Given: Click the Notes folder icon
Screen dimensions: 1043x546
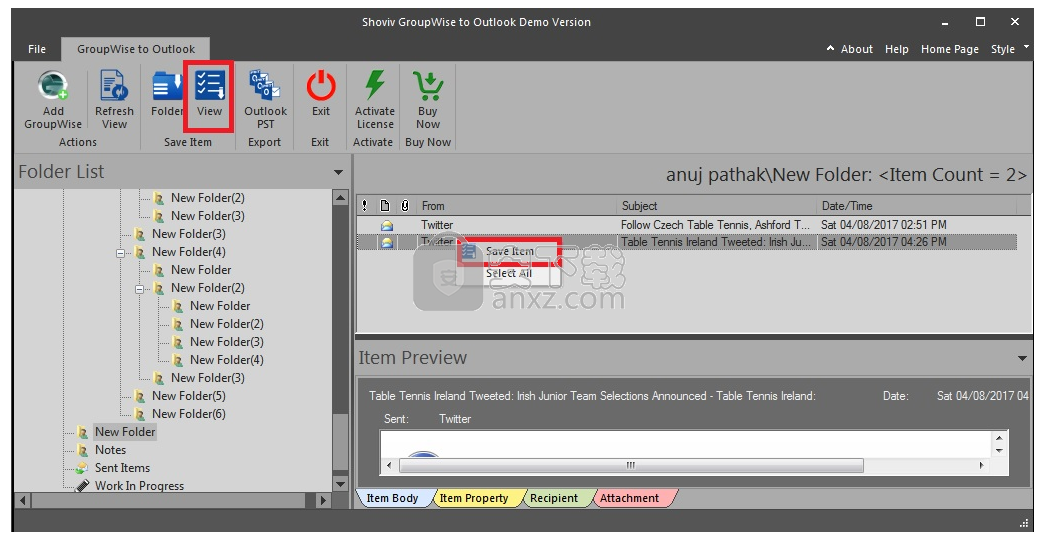Looking at the screenshot, I should pos(82,450).
